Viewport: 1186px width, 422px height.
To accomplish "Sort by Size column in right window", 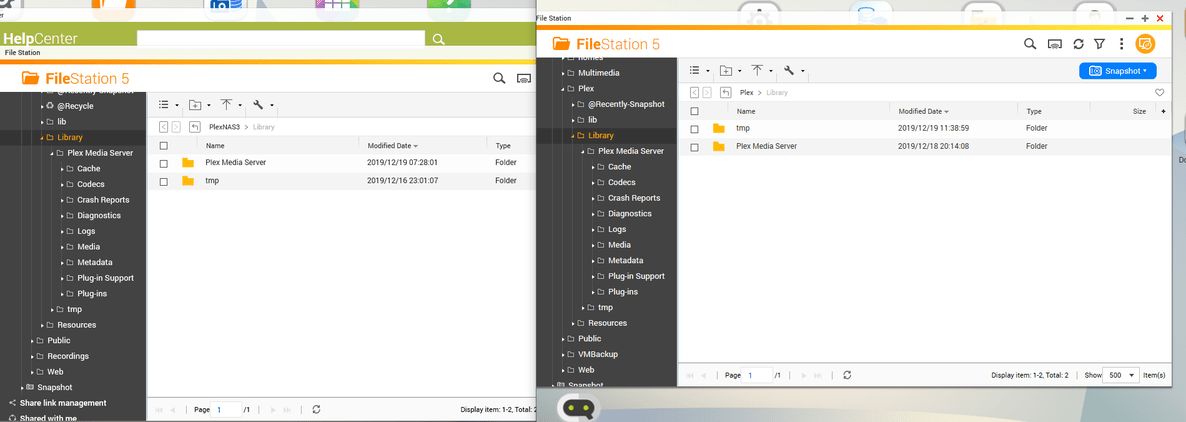I will [x=1139, y=111].
